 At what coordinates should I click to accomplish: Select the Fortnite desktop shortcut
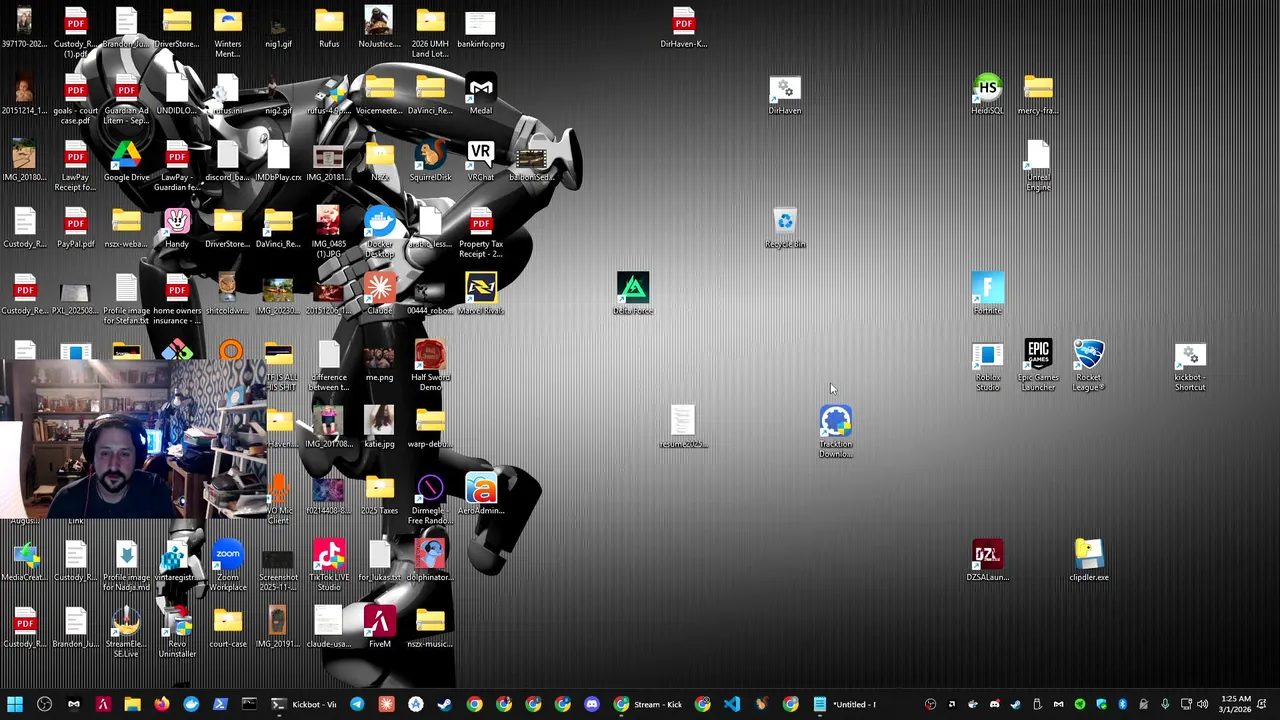pyautogui.click(x=987, y=294)
